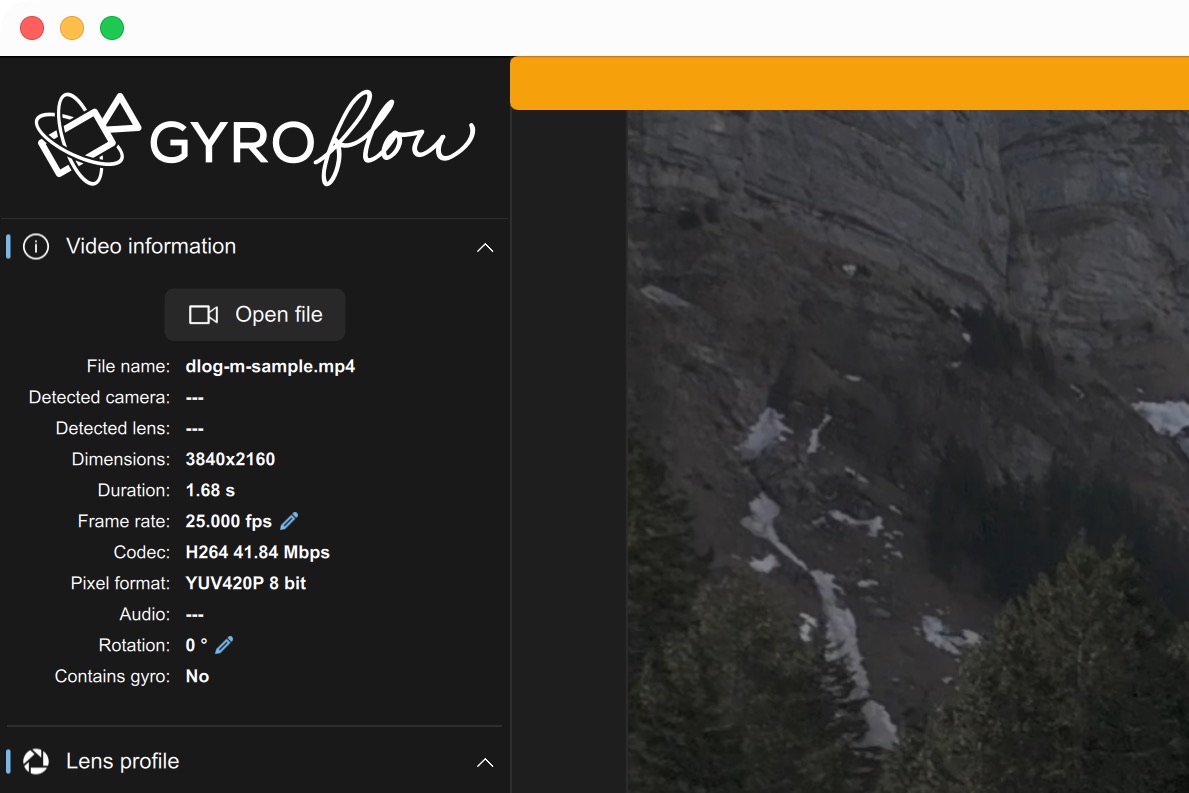Image resolution: width=1189 pixels, height=793 pixels.
Task: Select pixel format YUV420P 8 bit
Action: (x=246, y=584)
